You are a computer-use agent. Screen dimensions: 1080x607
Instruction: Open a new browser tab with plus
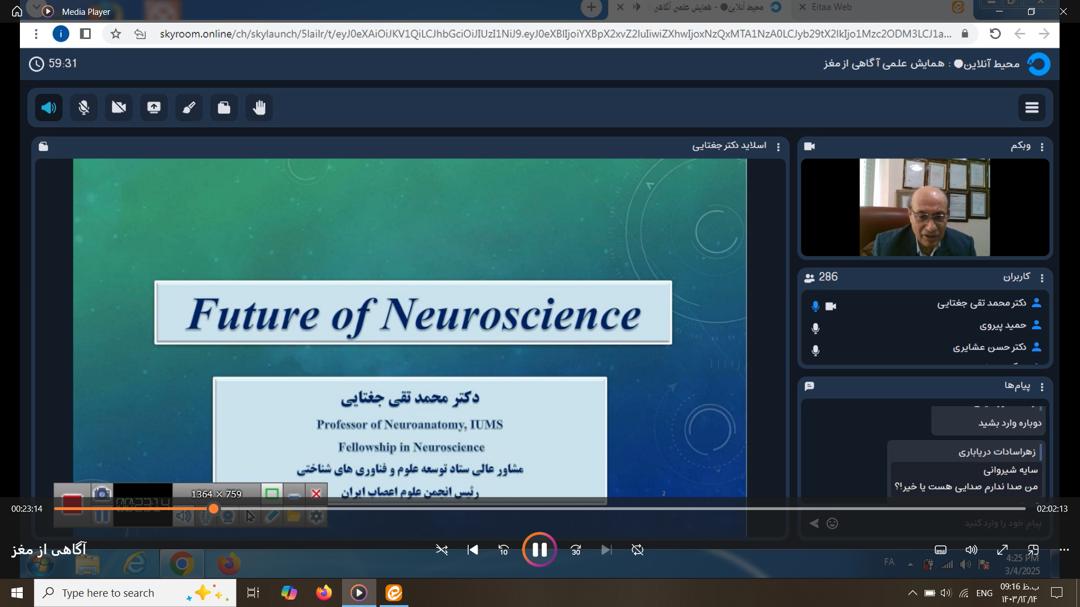(591, 8)
